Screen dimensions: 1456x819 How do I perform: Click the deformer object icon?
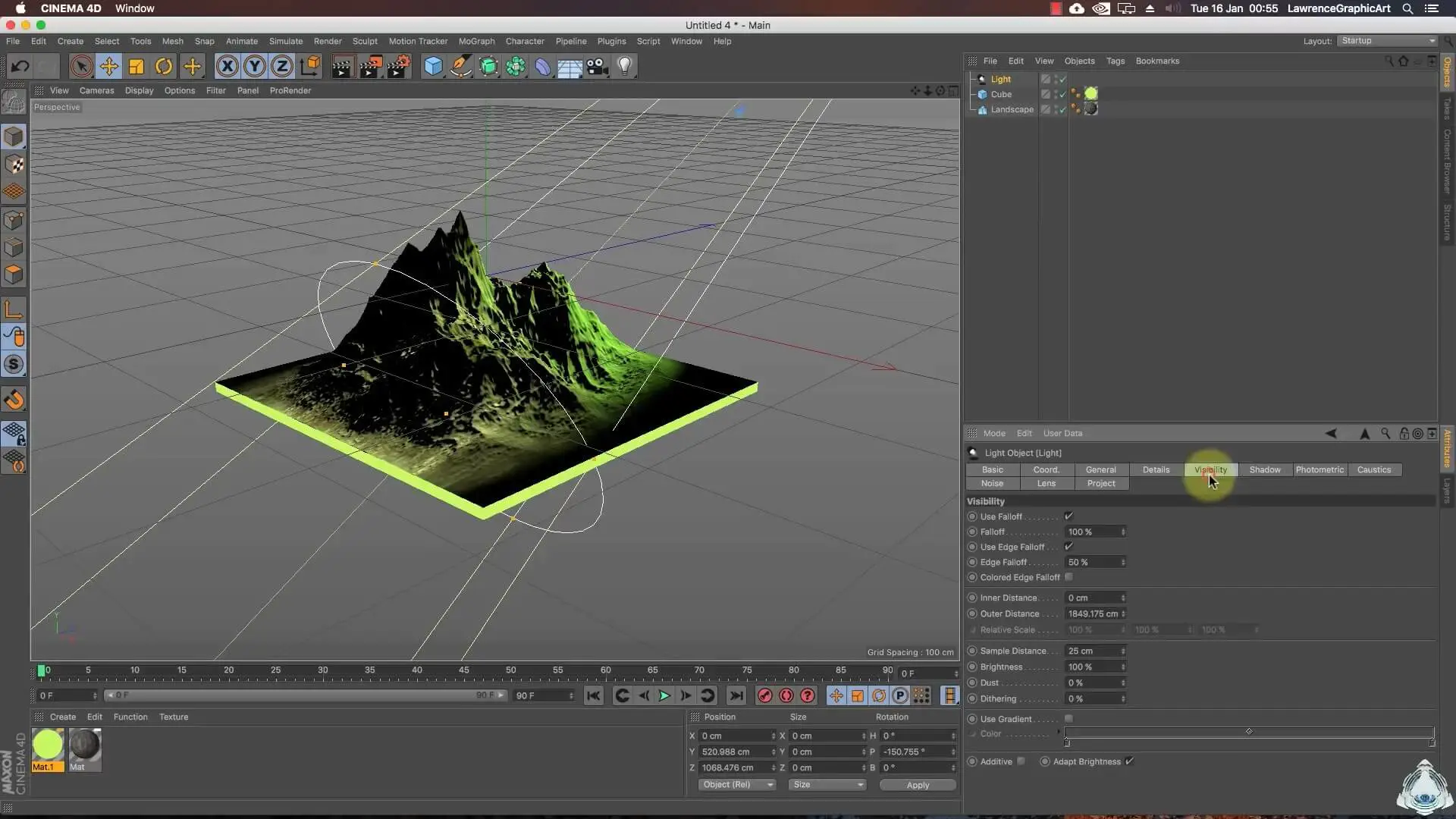542,67
